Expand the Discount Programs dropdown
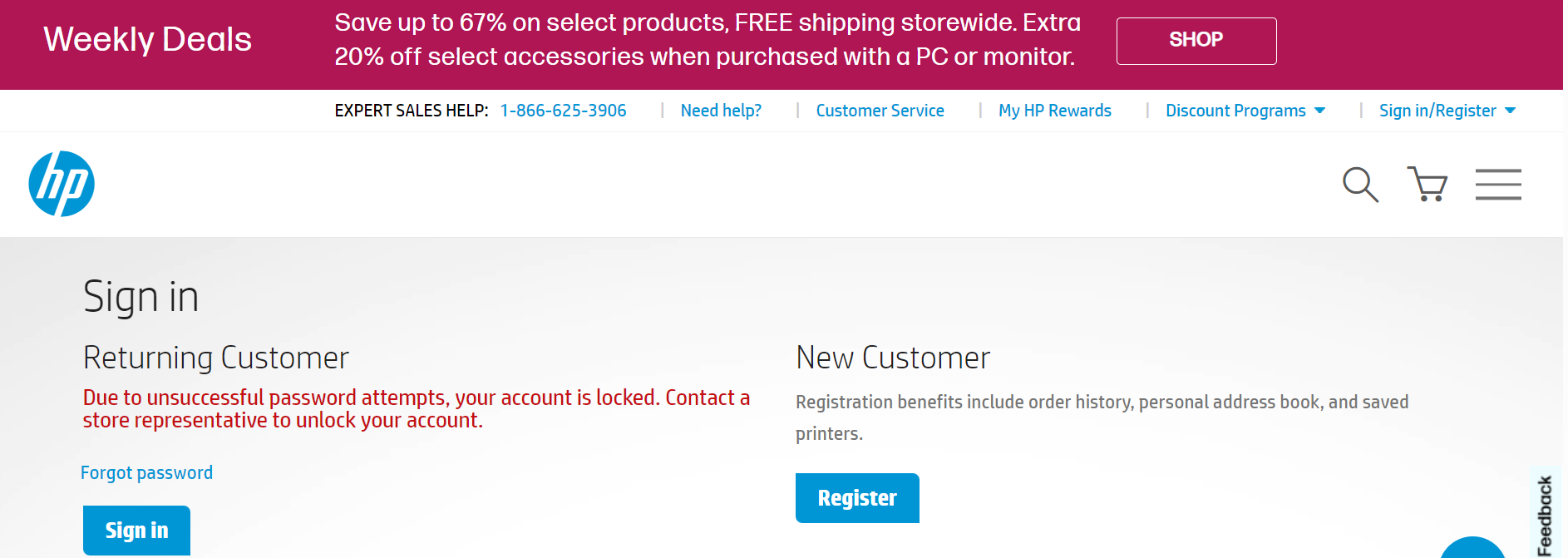The height and width of the screenshot is (558, 1568). pos(1235,110)
